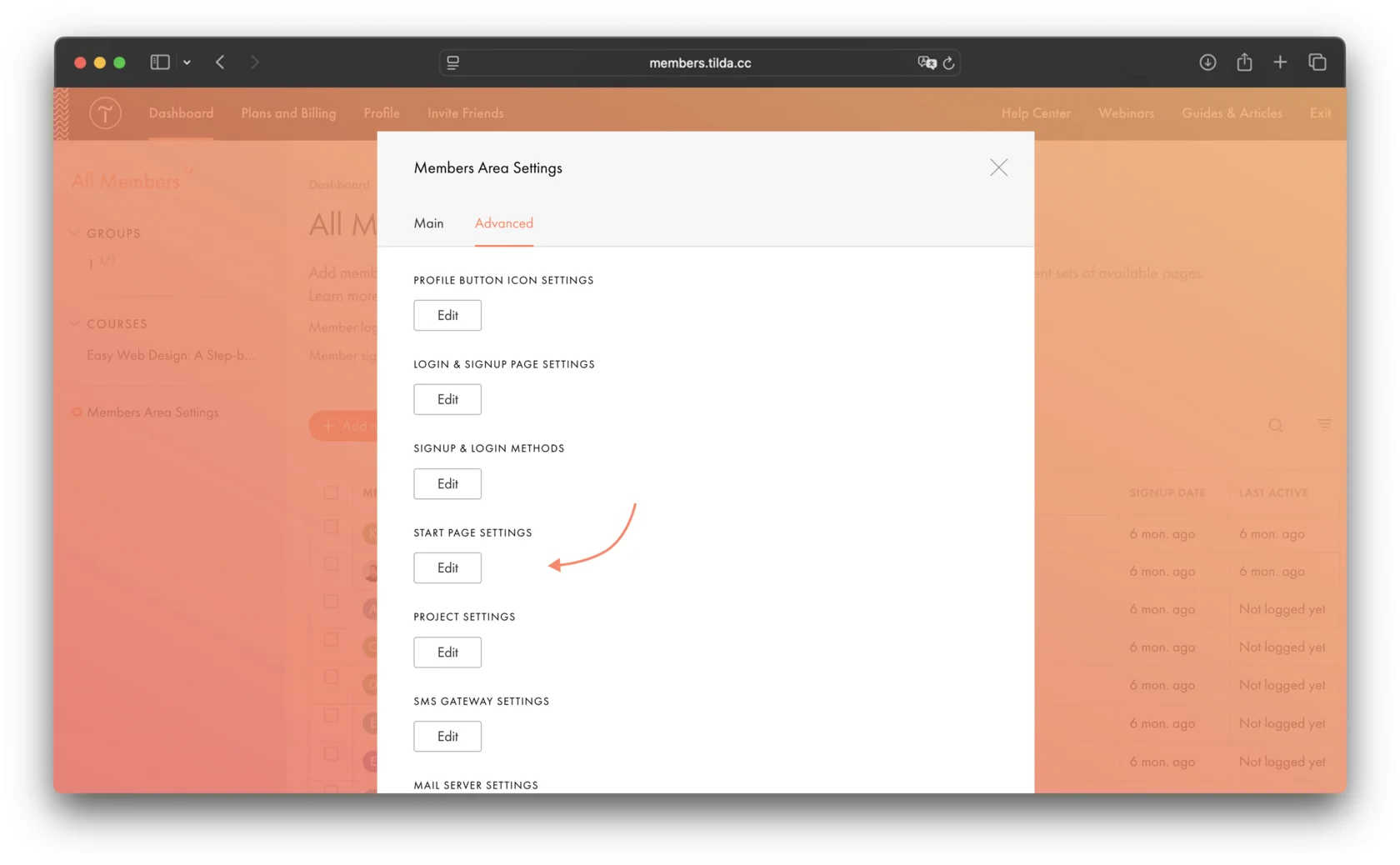Edit SMS Gateway Settings
This screenshot has width=1400, height=865.
[x=447, y=736]
